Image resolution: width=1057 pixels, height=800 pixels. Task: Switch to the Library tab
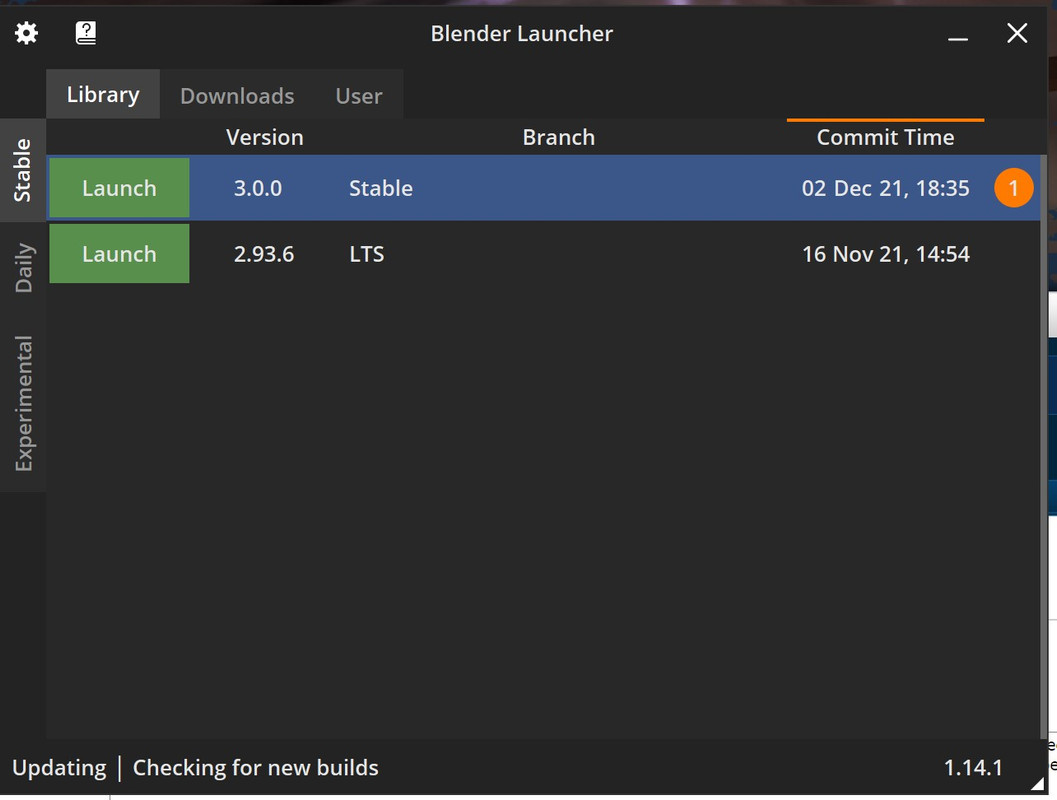pos(103,94)
